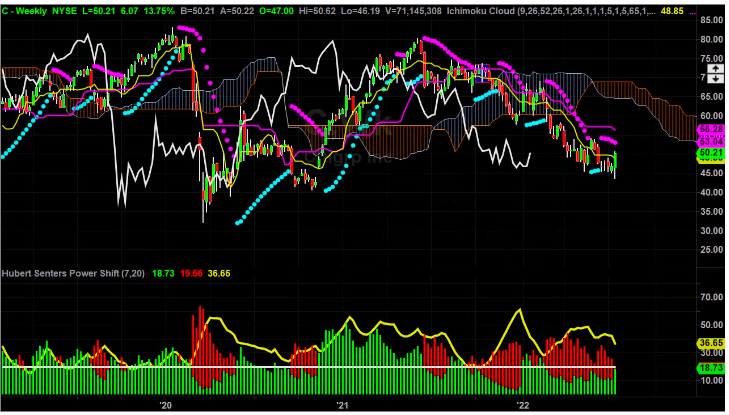Click the red "19.56" Power Shift value

tap(191, 273)
